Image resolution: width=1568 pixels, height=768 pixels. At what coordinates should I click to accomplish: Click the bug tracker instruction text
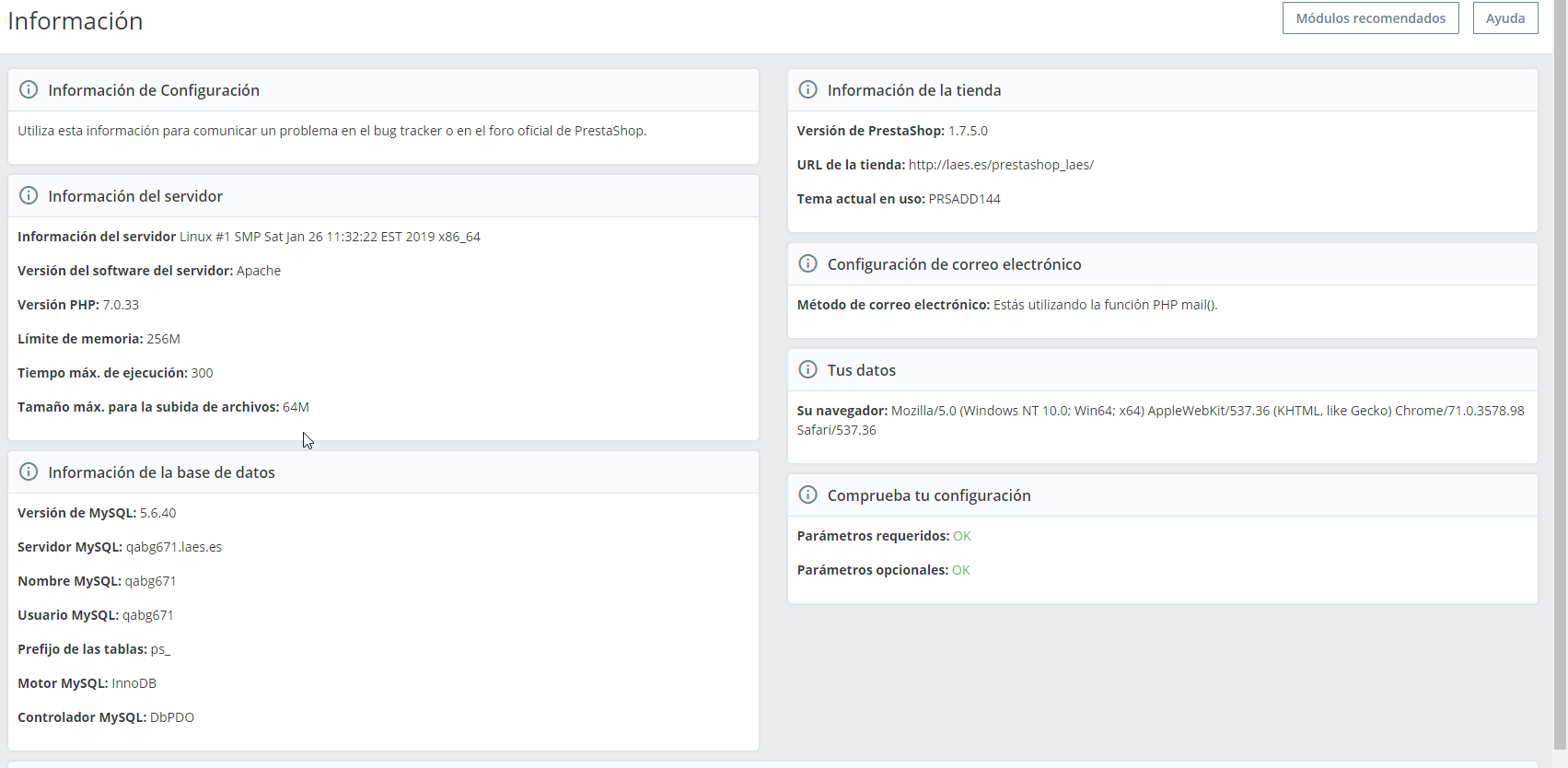tap(331, 131)
